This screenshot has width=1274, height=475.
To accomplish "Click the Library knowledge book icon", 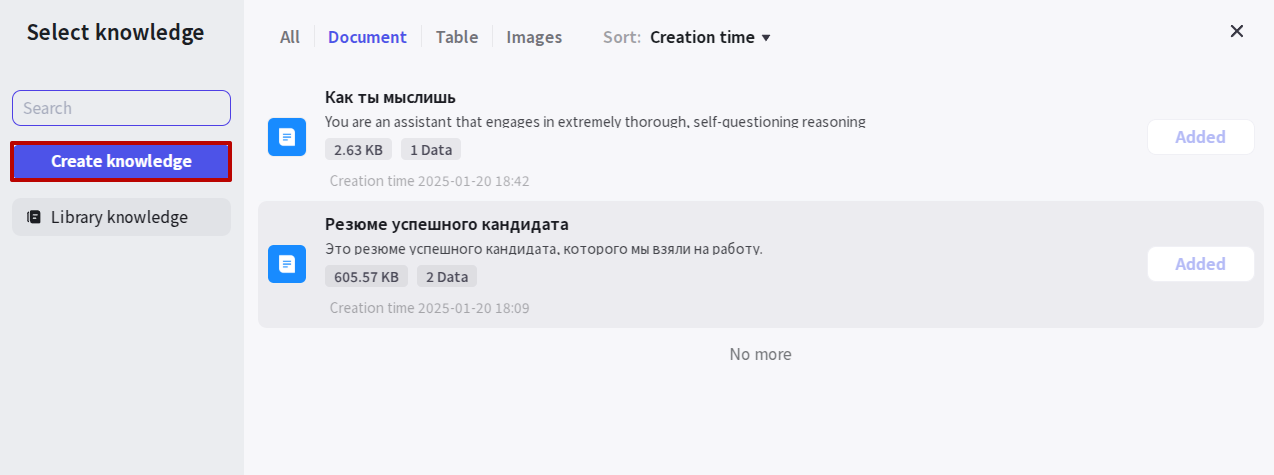I will [x=34, y=217].
